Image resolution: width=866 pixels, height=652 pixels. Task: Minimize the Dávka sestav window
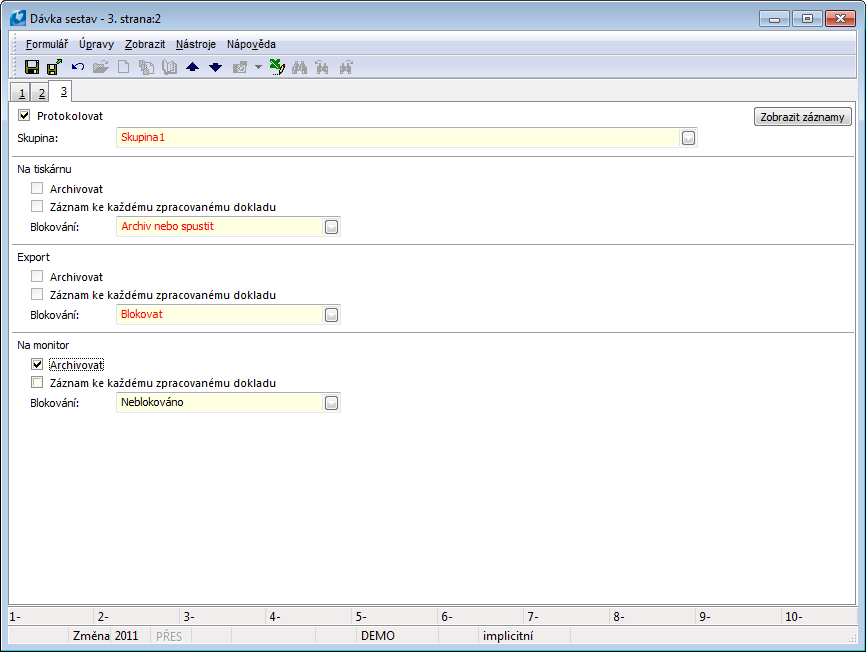tap(774, 19)
